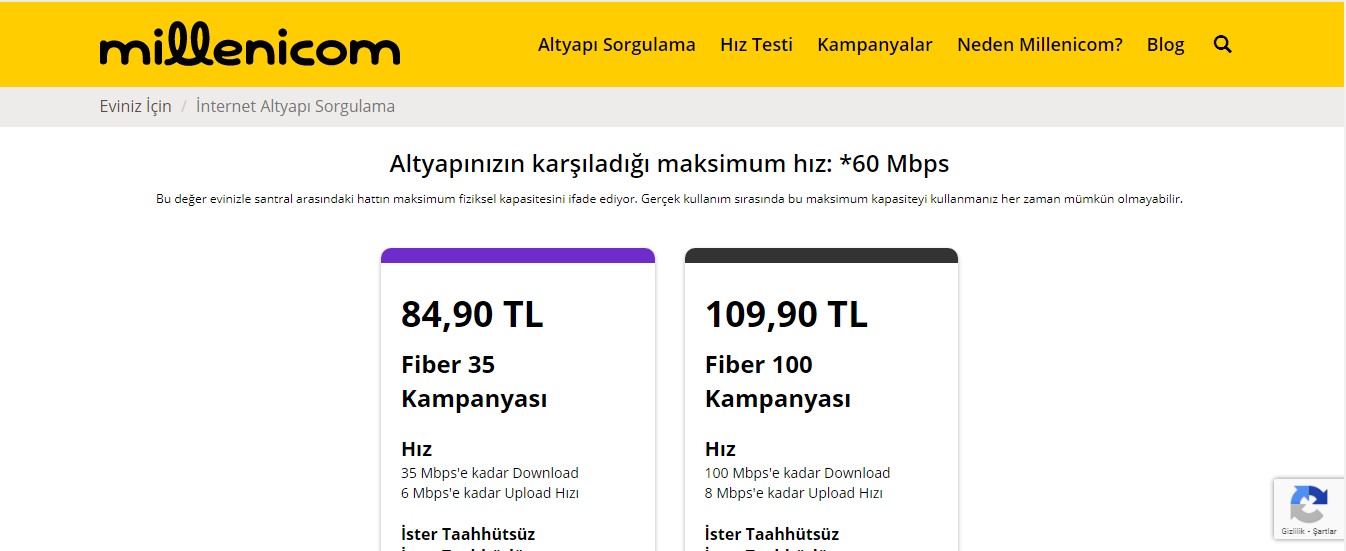The width and height of the screenshot is (1346, 551).
Task: Open the search magnifier icon
Action: (x=1222, y=45)
